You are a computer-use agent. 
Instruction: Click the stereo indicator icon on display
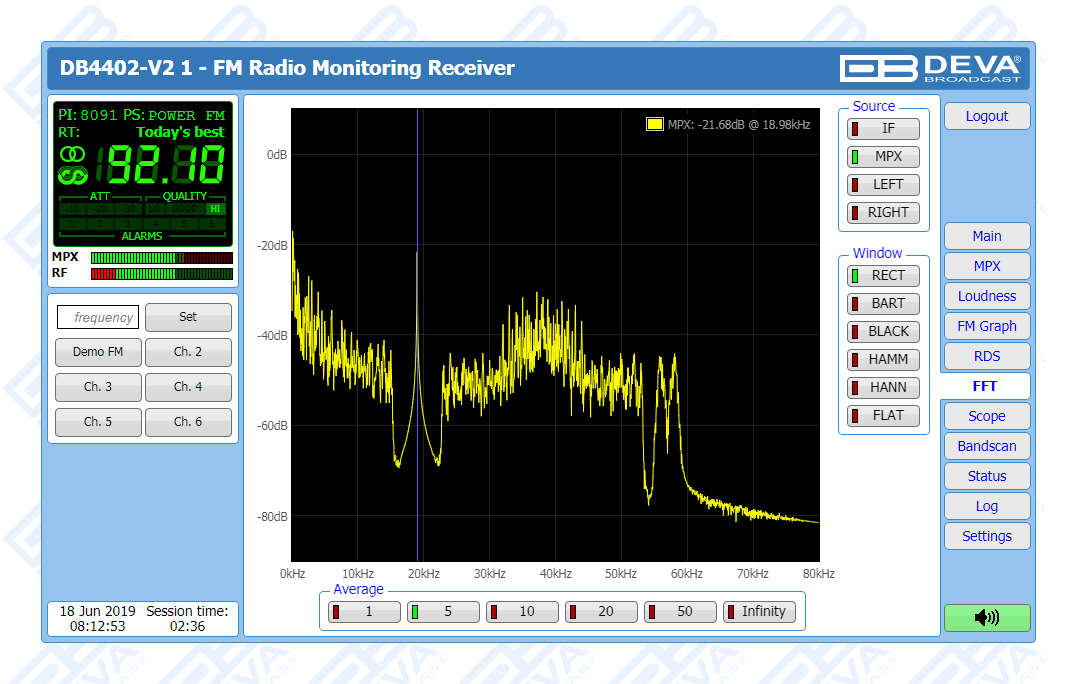click(x=72, y=154)
